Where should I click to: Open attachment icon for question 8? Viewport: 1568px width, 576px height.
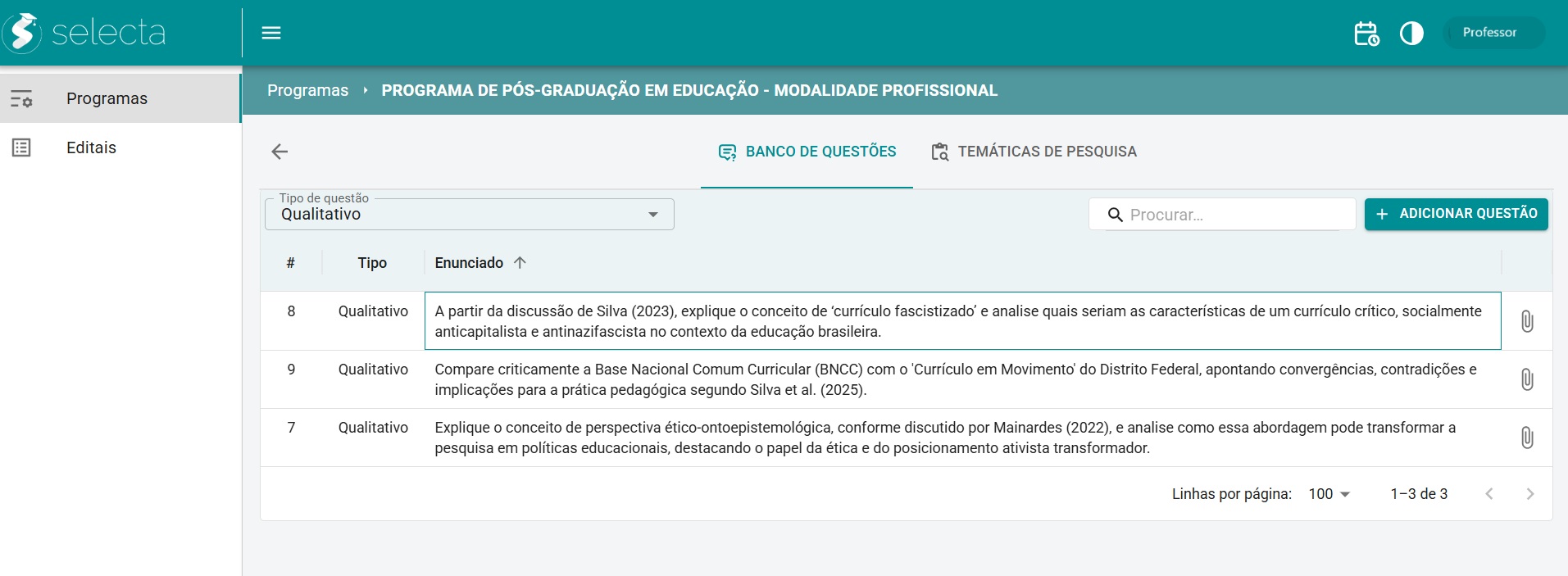pos(1527,321)
